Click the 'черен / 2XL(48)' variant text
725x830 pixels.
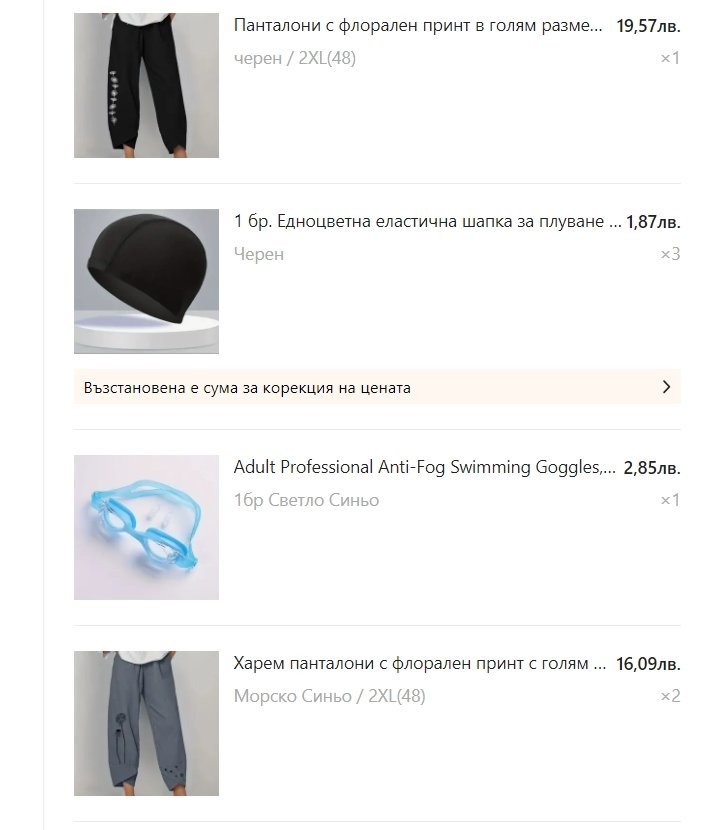[x=295, y=58]
